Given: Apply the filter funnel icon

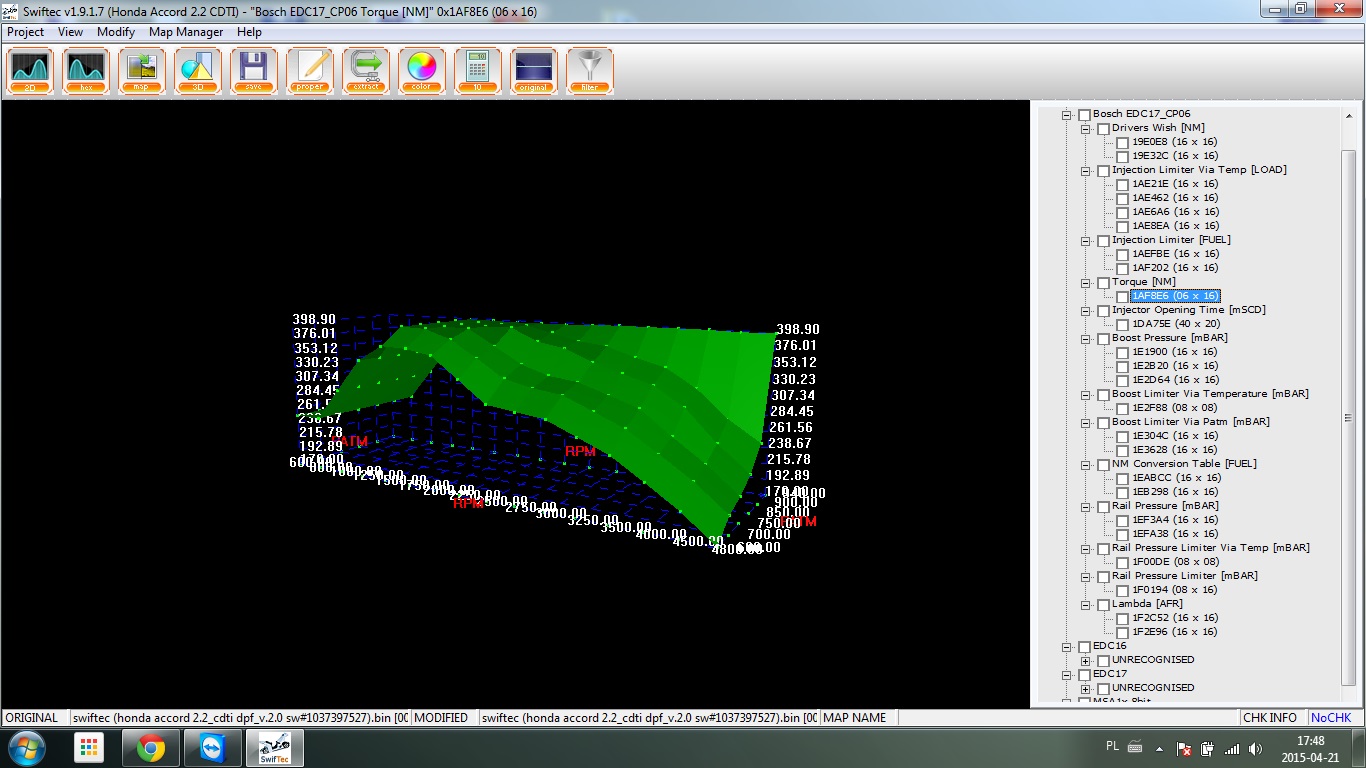Looking at the screenshot, I should point(590,71).
